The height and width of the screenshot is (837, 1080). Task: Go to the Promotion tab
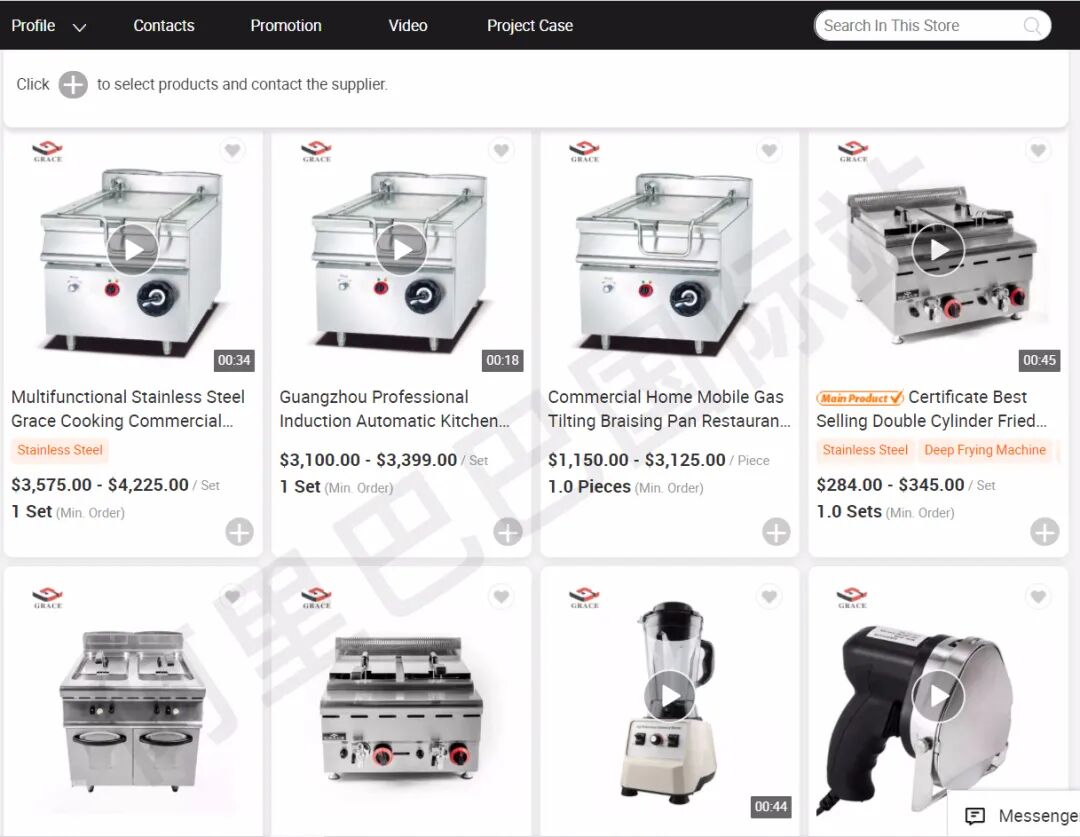pos(286,25)
